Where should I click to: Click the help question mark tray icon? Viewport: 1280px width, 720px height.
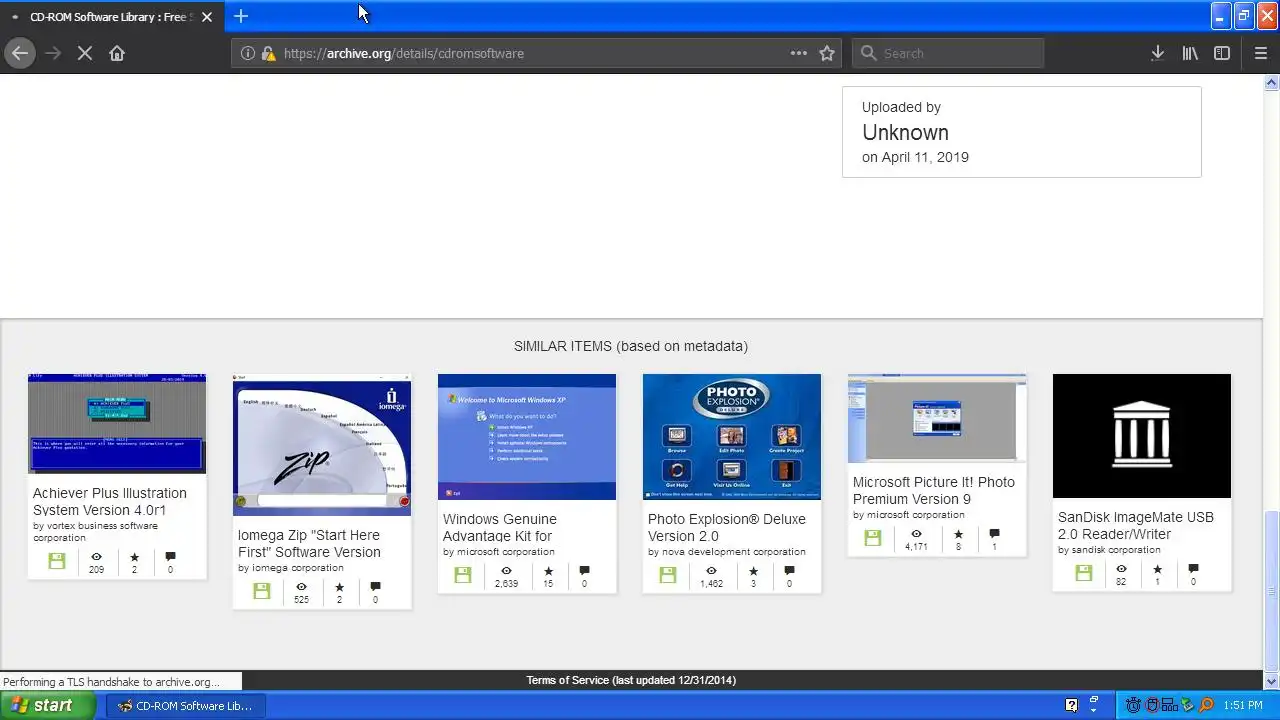pyautogui.click(x=1071, y=705)
